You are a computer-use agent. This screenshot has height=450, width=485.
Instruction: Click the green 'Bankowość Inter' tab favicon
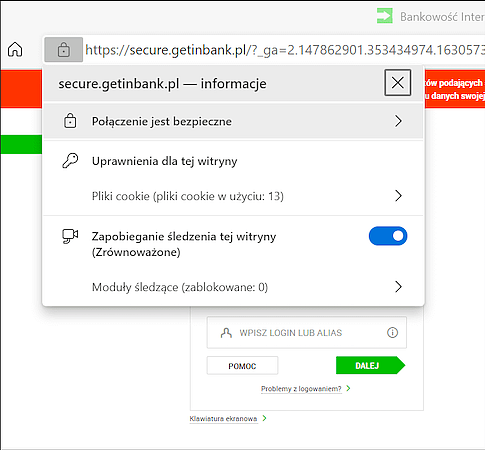click(x=385, y=16)
